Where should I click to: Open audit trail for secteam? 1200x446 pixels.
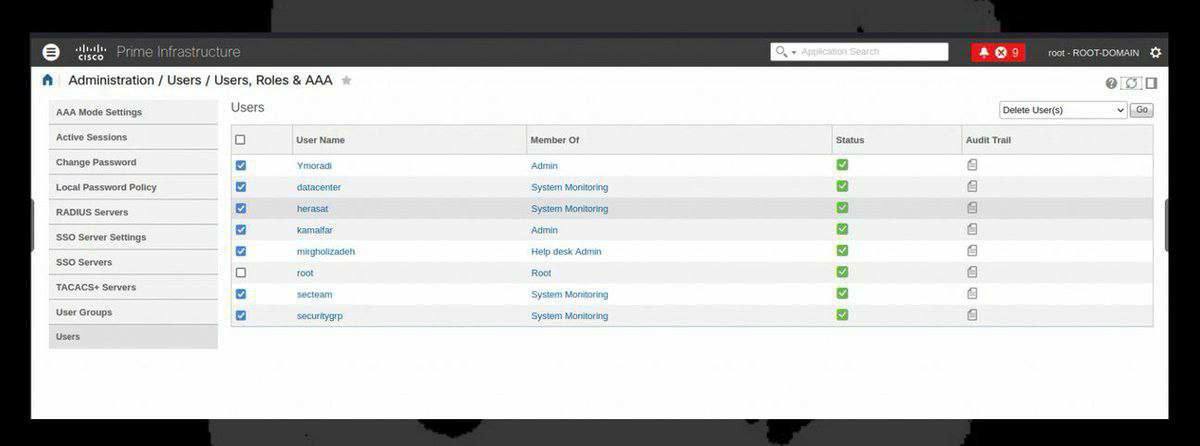(972, 294)
